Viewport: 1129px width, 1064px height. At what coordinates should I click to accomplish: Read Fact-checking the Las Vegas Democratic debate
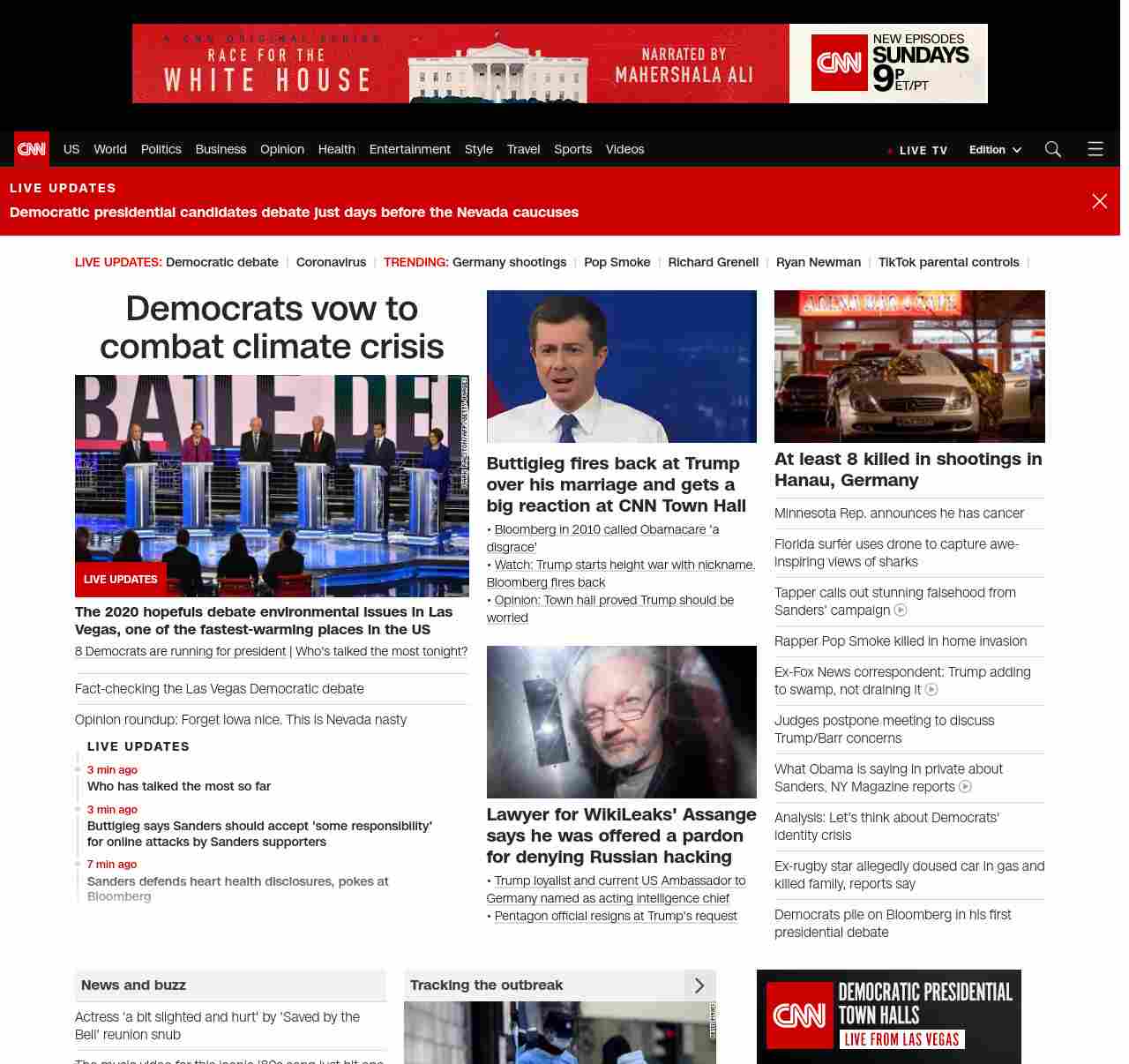(x=220, y=689)
